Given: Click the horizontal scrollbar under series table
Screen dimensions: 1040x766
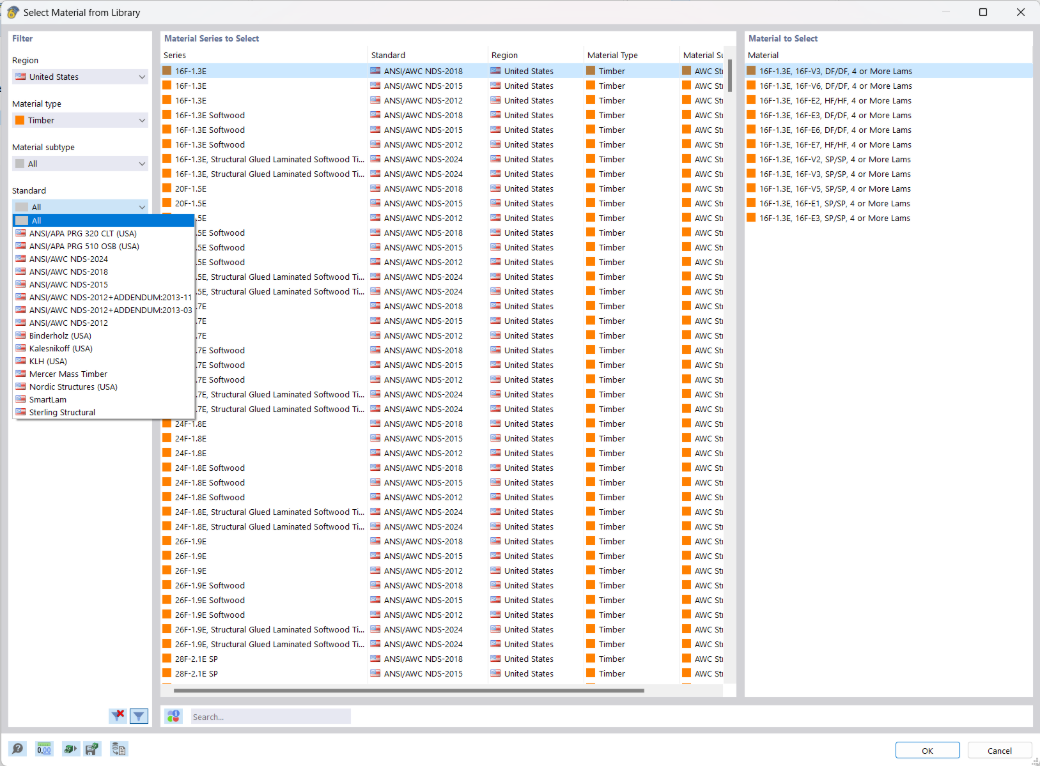Looking at the screenshot, I should click(x=409, y=690).
